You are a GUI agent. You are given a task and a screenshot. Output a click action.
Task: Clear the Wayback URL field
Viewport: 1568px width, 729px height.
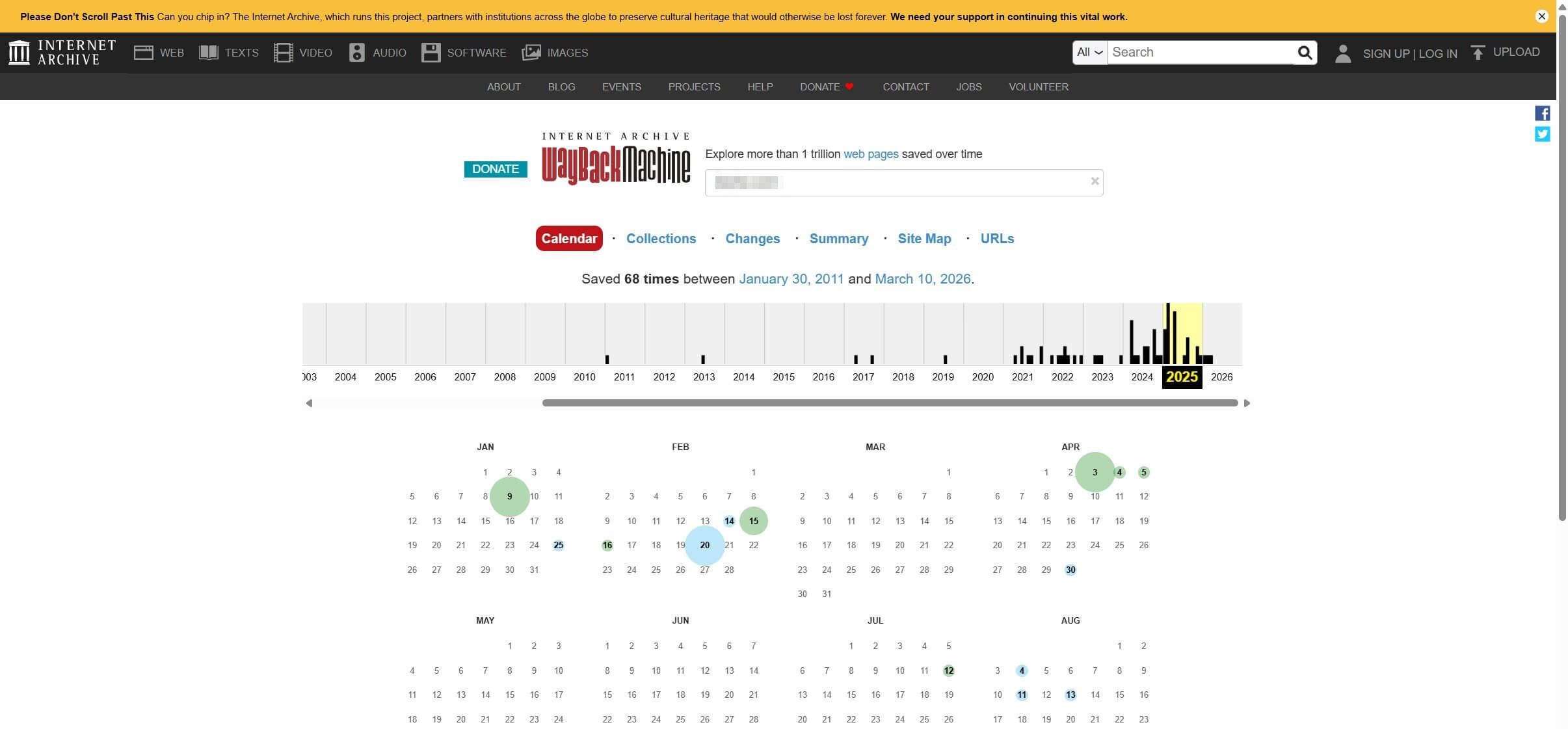click(1095, 181)
